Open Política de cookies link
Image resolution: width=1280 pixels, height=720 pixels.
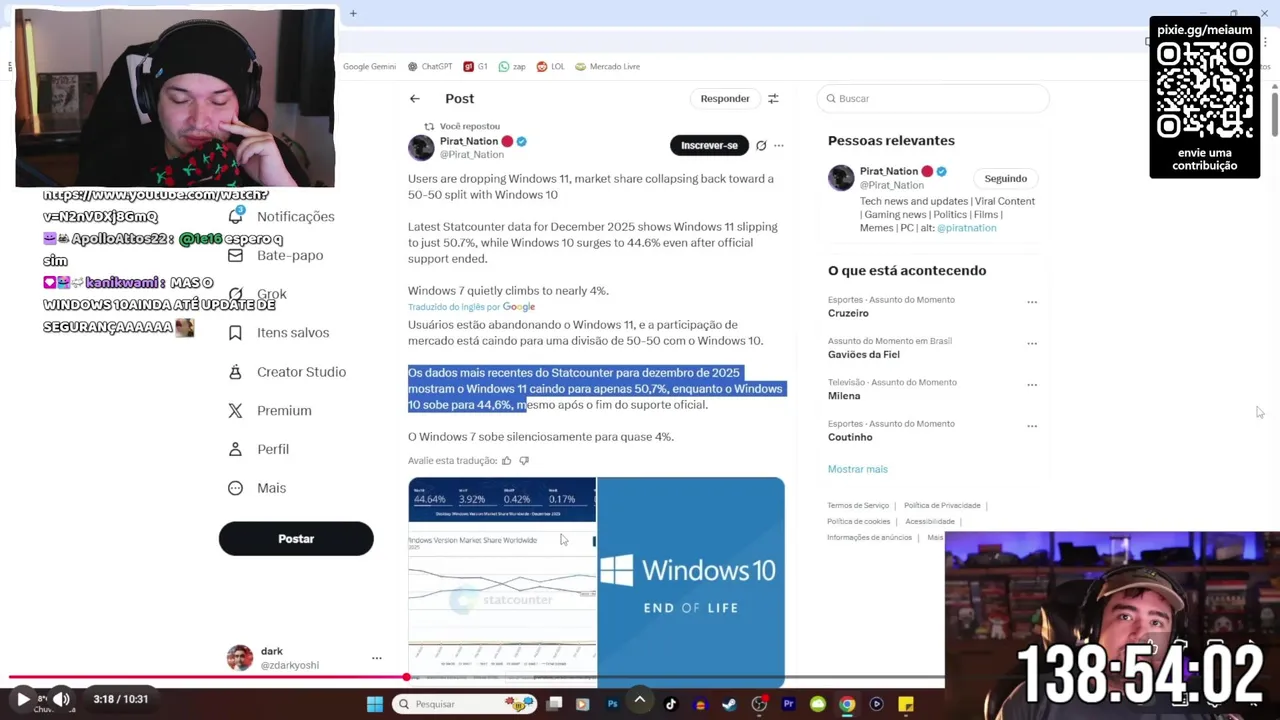pyautogui.click(x=858, y=522)
